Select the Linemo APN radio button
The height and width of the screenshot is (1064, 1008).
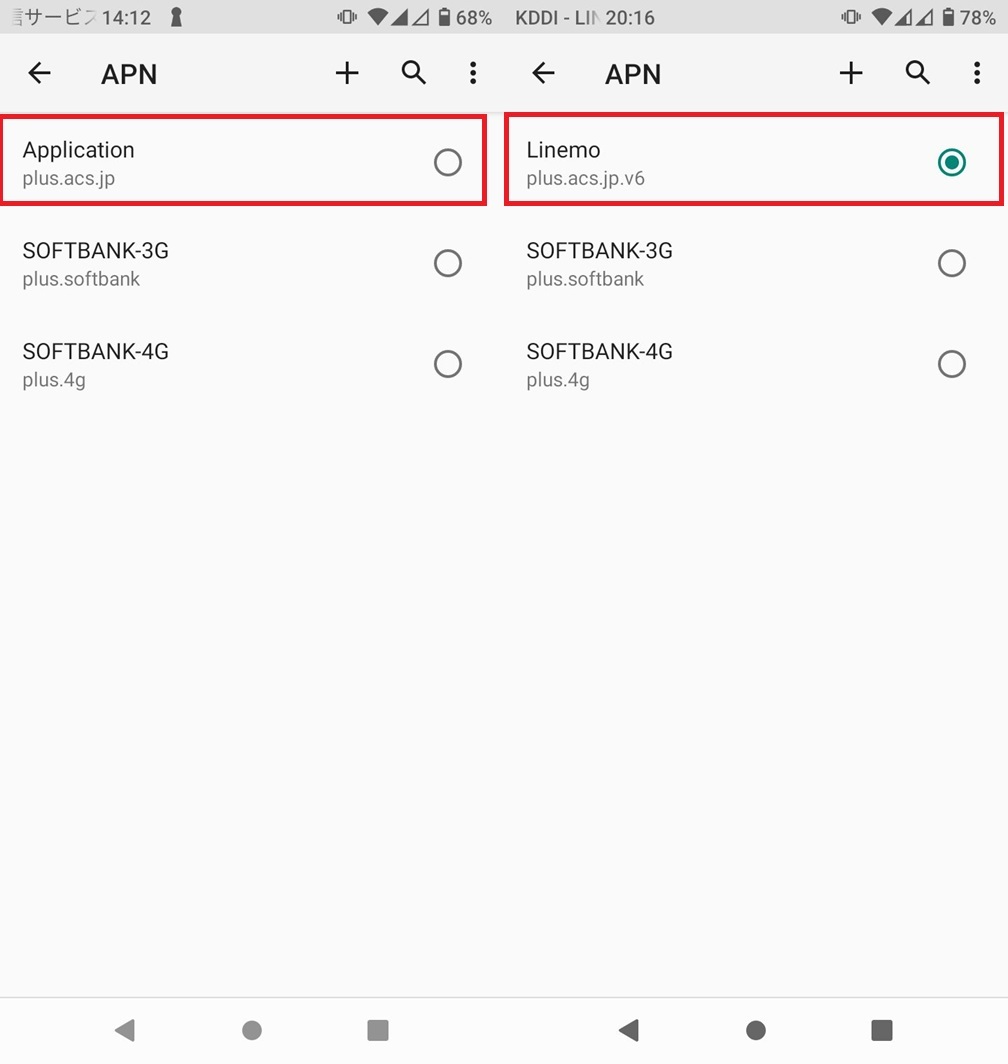952,162
